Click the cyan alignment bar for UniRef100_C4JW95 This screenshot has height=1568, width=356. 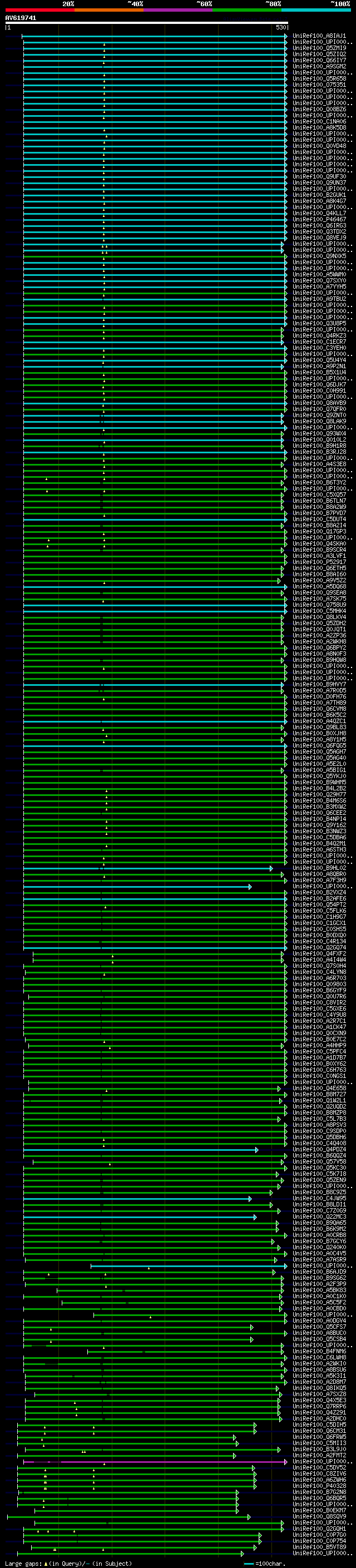click(x=137, y=1199)
